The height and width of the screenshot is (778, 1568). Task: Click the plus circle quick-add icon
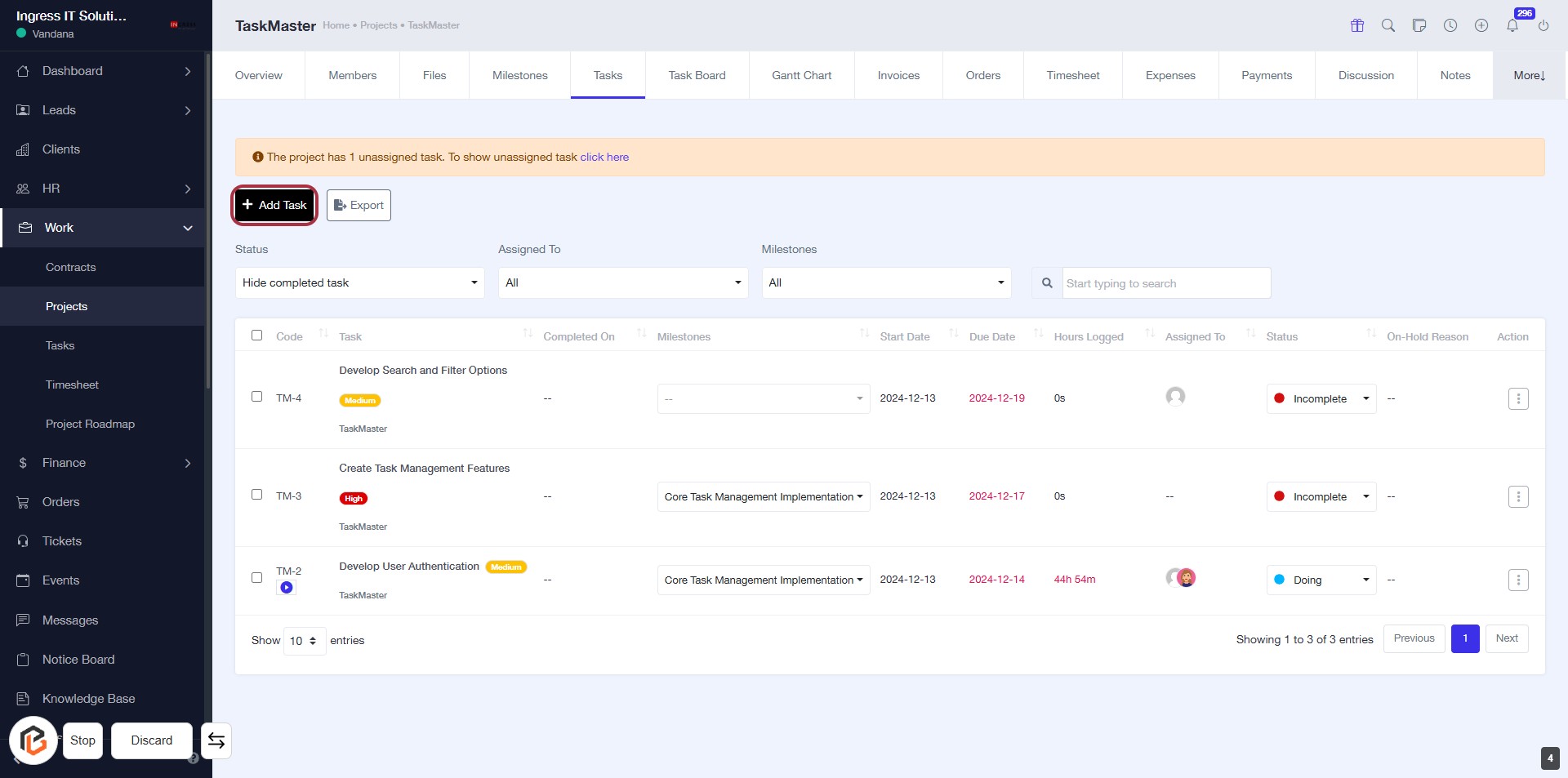[x=1481, y=25]
